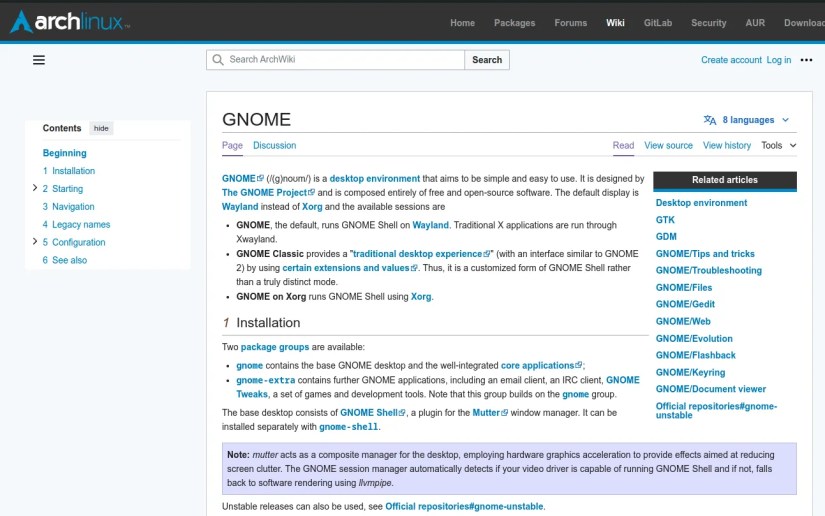
Task: Click the Log in link
Action: (x=779, y=60)
